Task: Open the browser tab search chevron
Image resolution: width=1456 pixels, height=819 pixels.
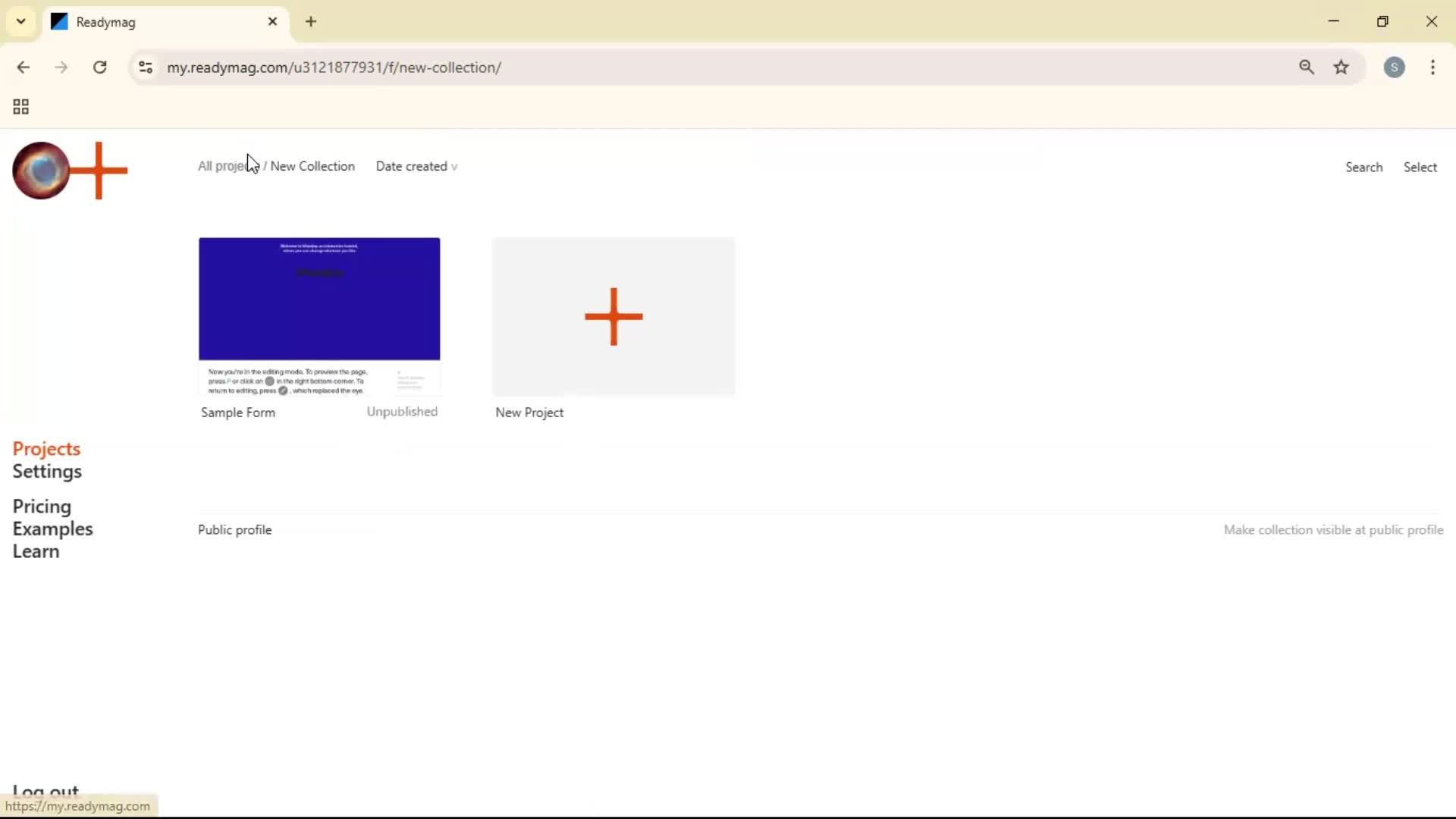Action: coord(20,21)
